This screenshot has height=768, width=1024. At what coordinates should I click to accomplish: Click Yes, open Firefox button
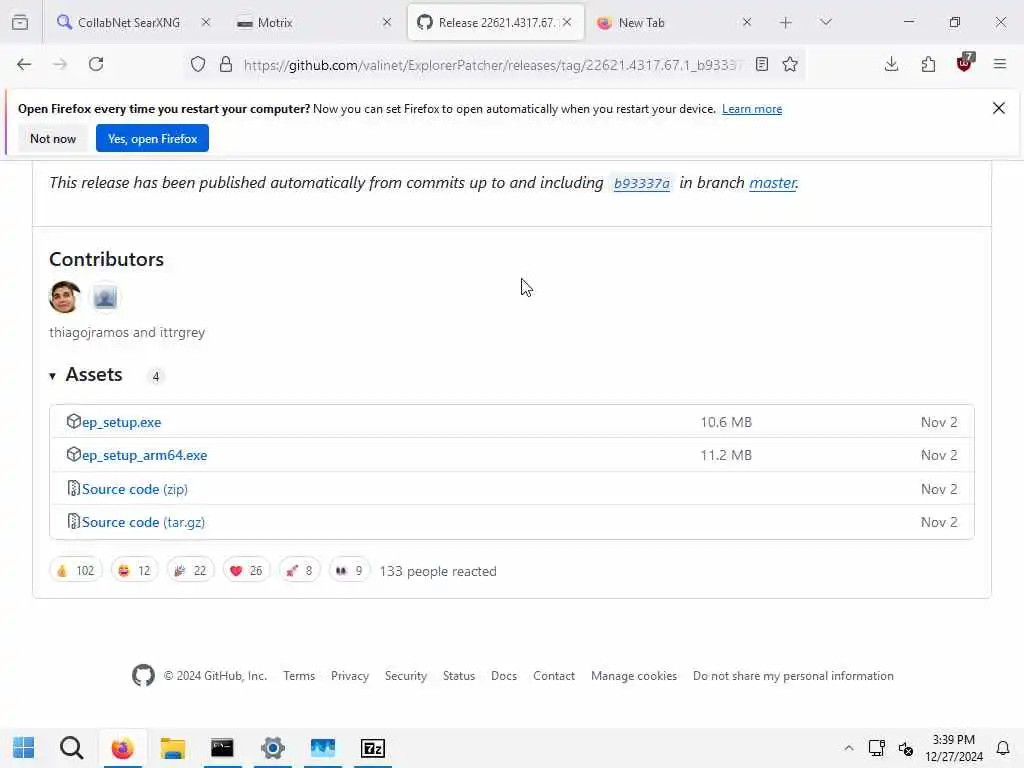[x=152, y=138]
